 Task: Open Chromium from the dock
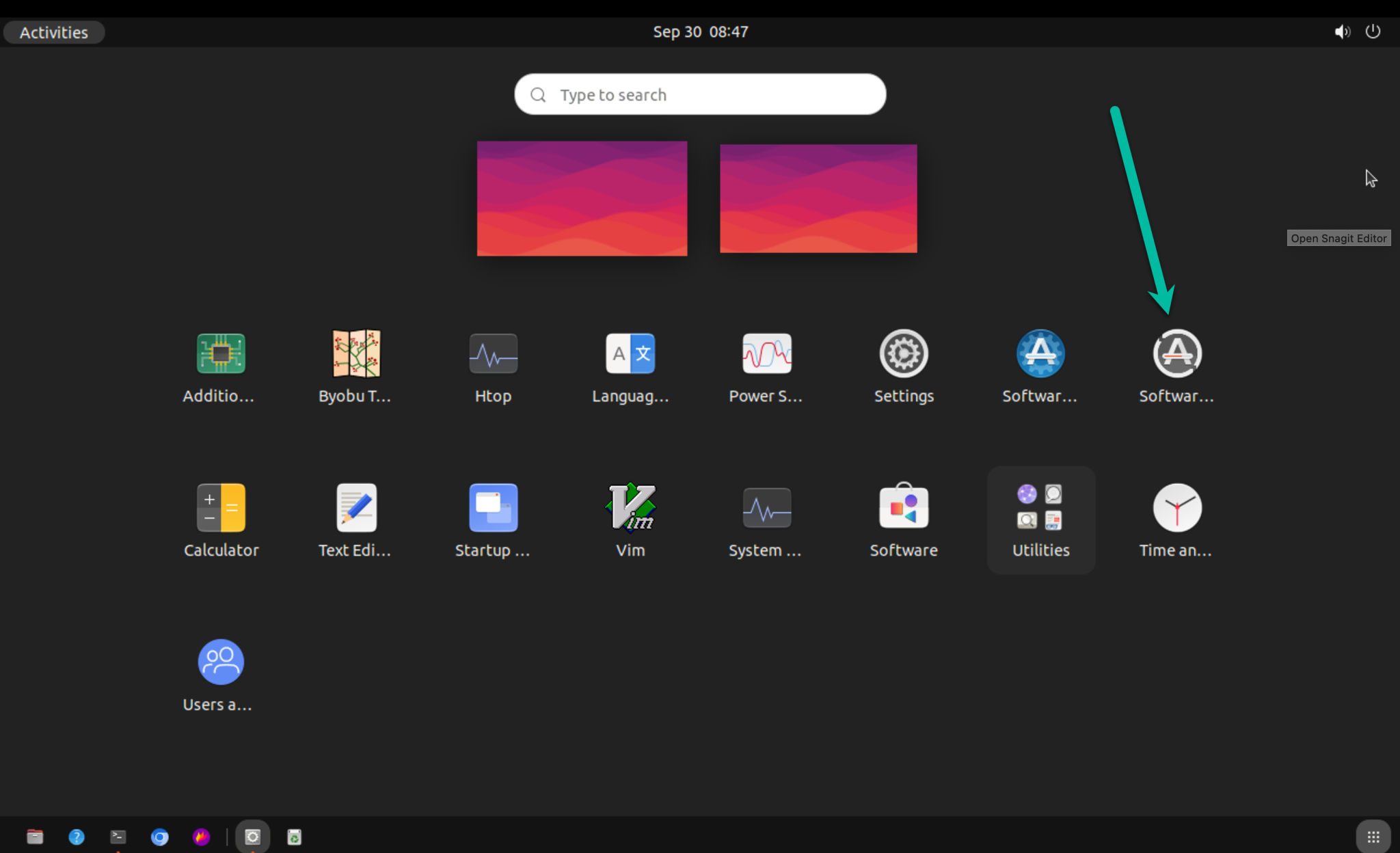(x=159, y=836)
